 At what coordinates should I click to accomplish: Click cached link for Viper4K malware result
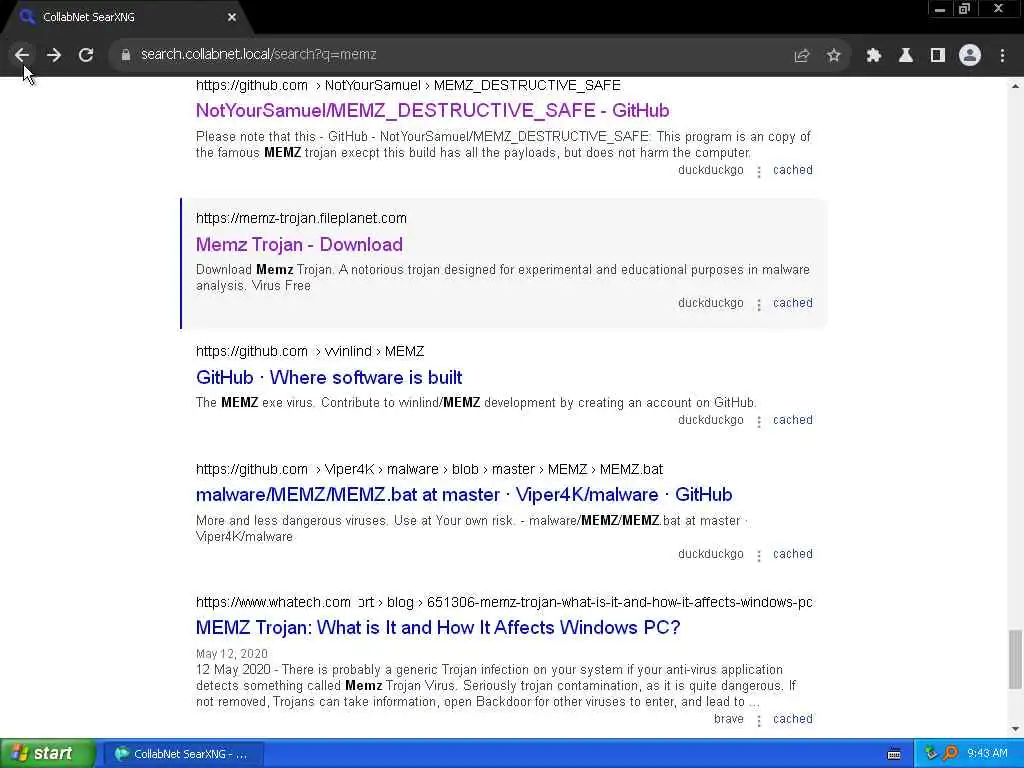tap(793, 554)
